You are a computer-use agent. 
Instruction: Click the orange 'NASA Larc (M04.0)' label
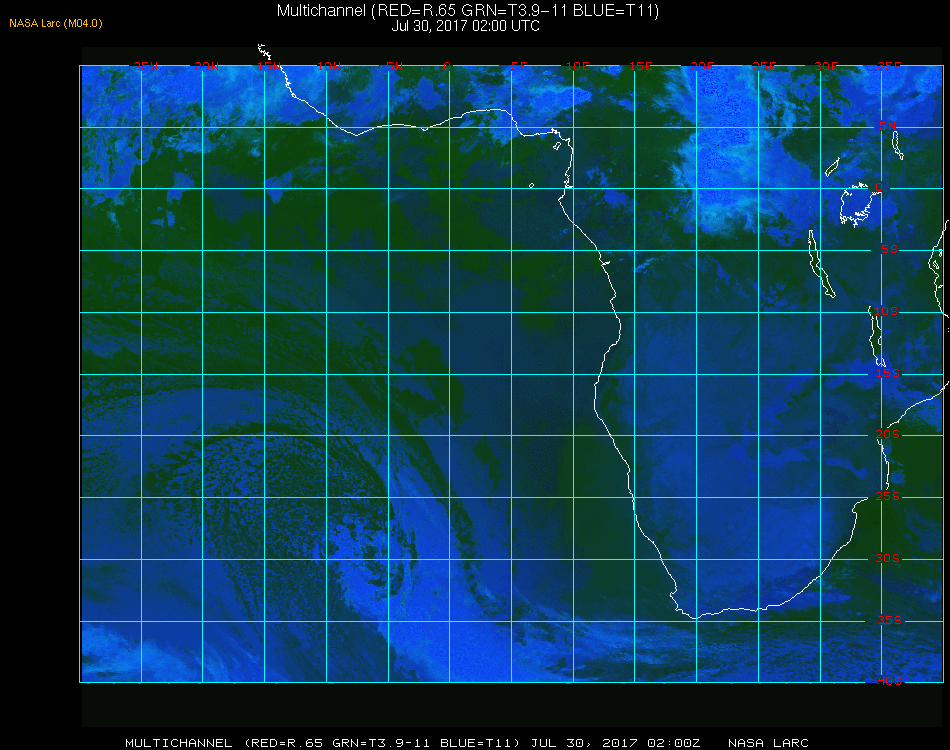pyautogui.click(x=56, y=23)
